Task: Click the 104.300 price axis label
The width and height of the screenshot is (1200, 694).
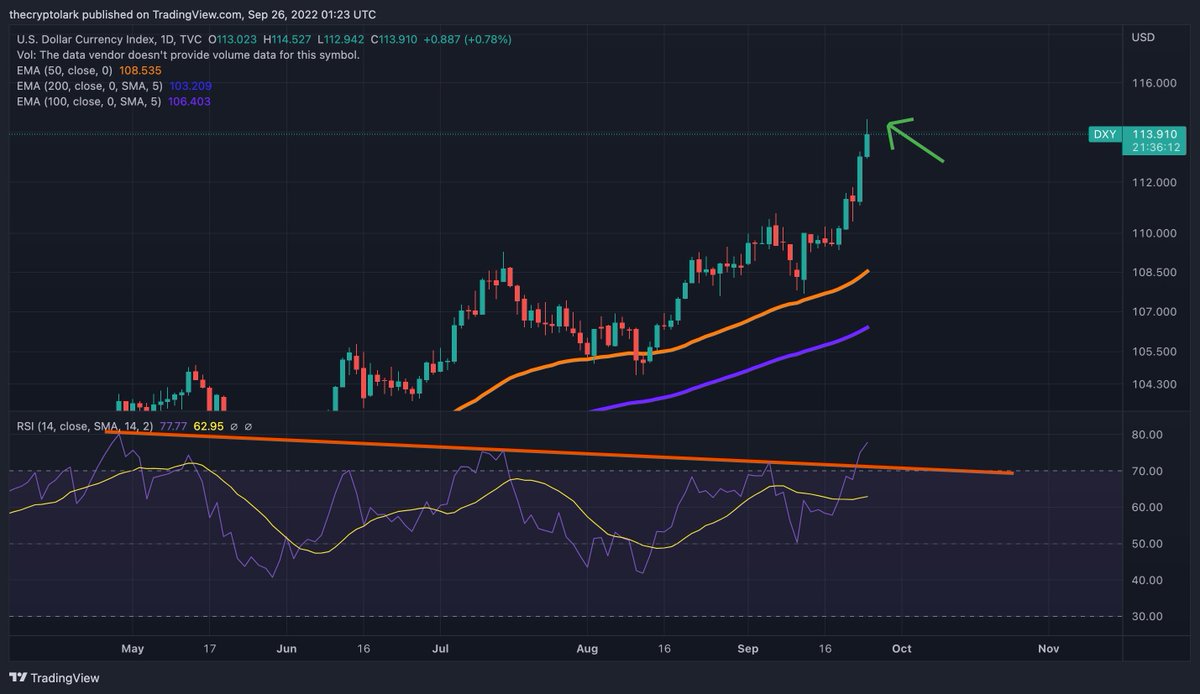Action: (1153, 385)
